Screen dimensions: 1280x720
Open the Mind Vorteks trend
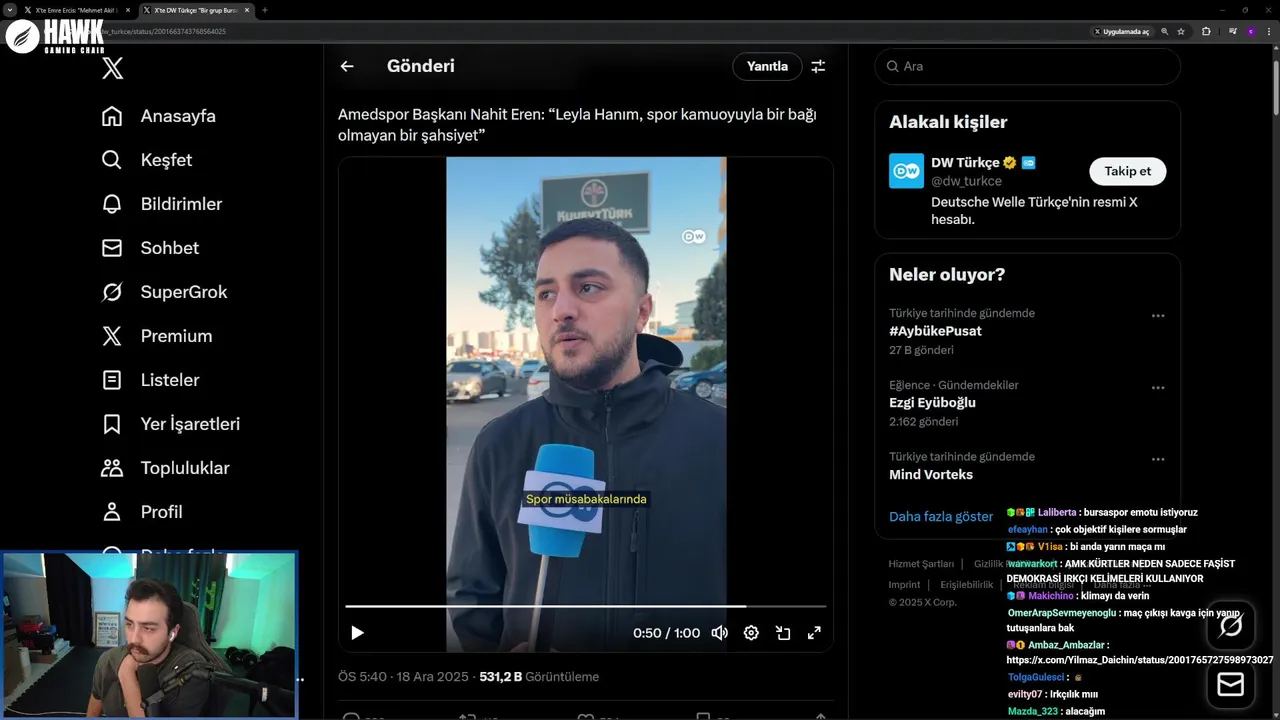coord(931,474)
